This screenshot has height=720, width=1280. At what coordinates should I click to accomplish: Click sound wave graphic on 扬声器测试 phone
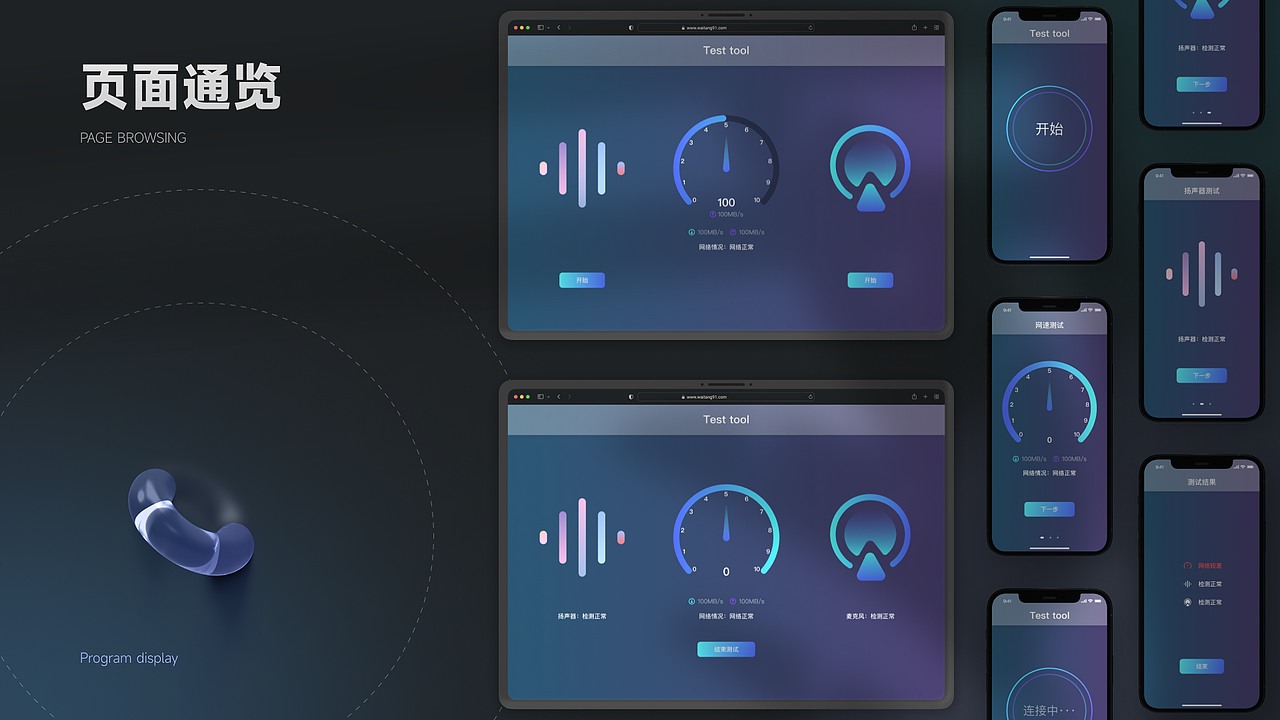1201,274
